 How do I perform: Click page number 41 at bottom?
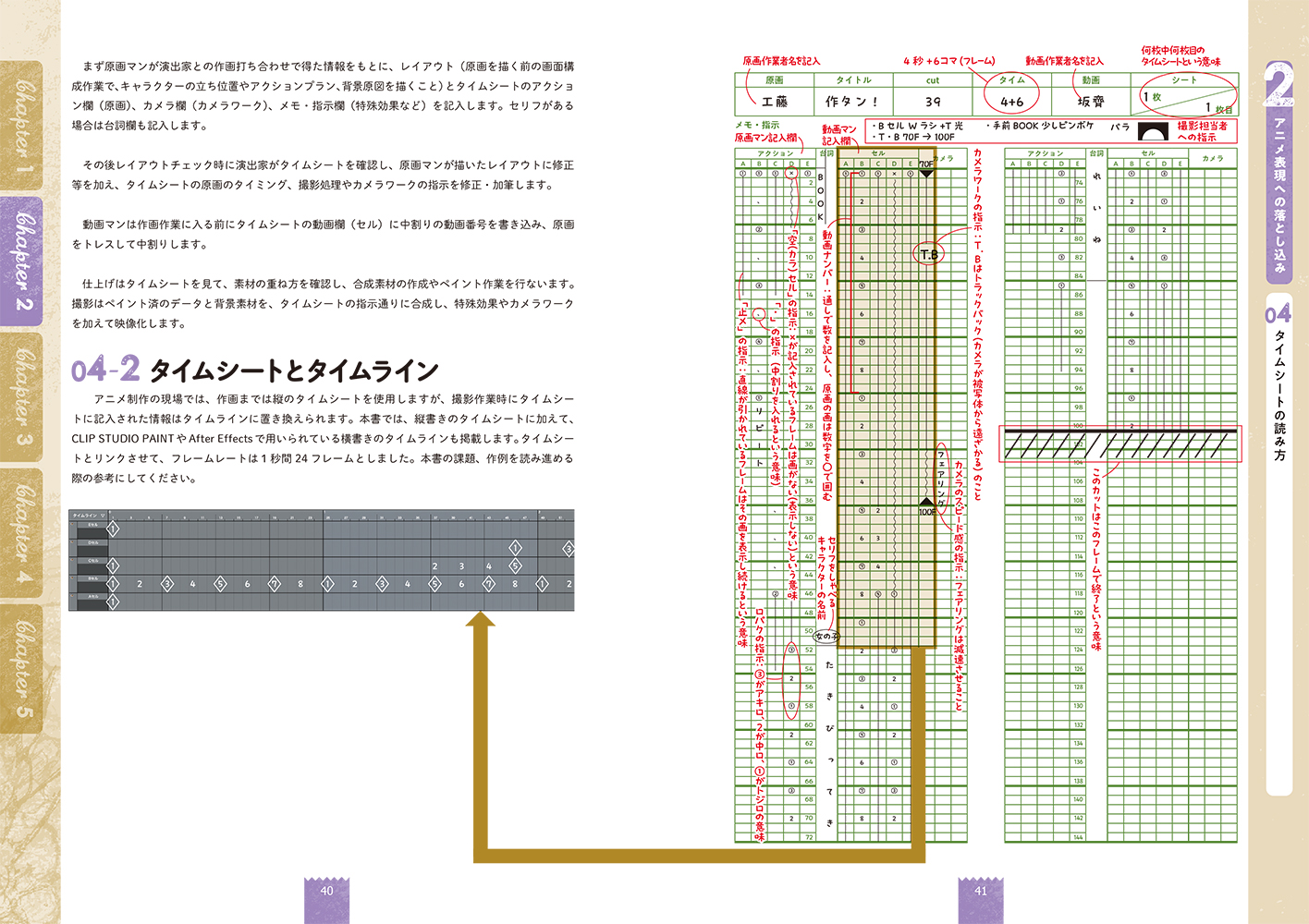click(981, 891)
